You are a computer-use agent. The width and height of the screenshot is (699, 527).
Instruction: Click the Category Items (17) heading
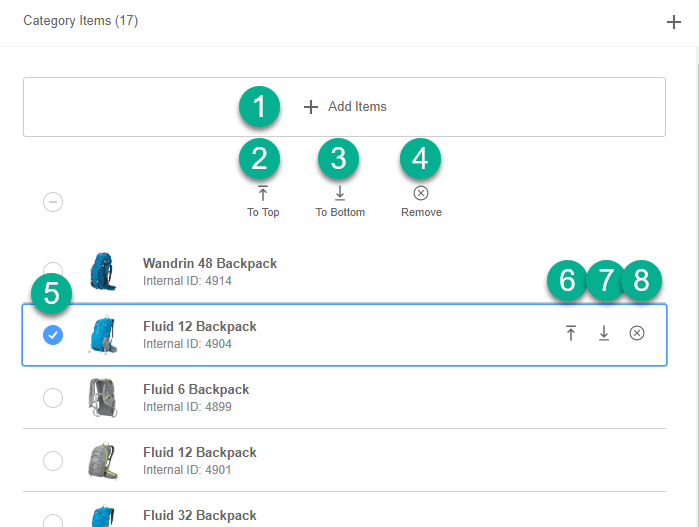(81, 21)
